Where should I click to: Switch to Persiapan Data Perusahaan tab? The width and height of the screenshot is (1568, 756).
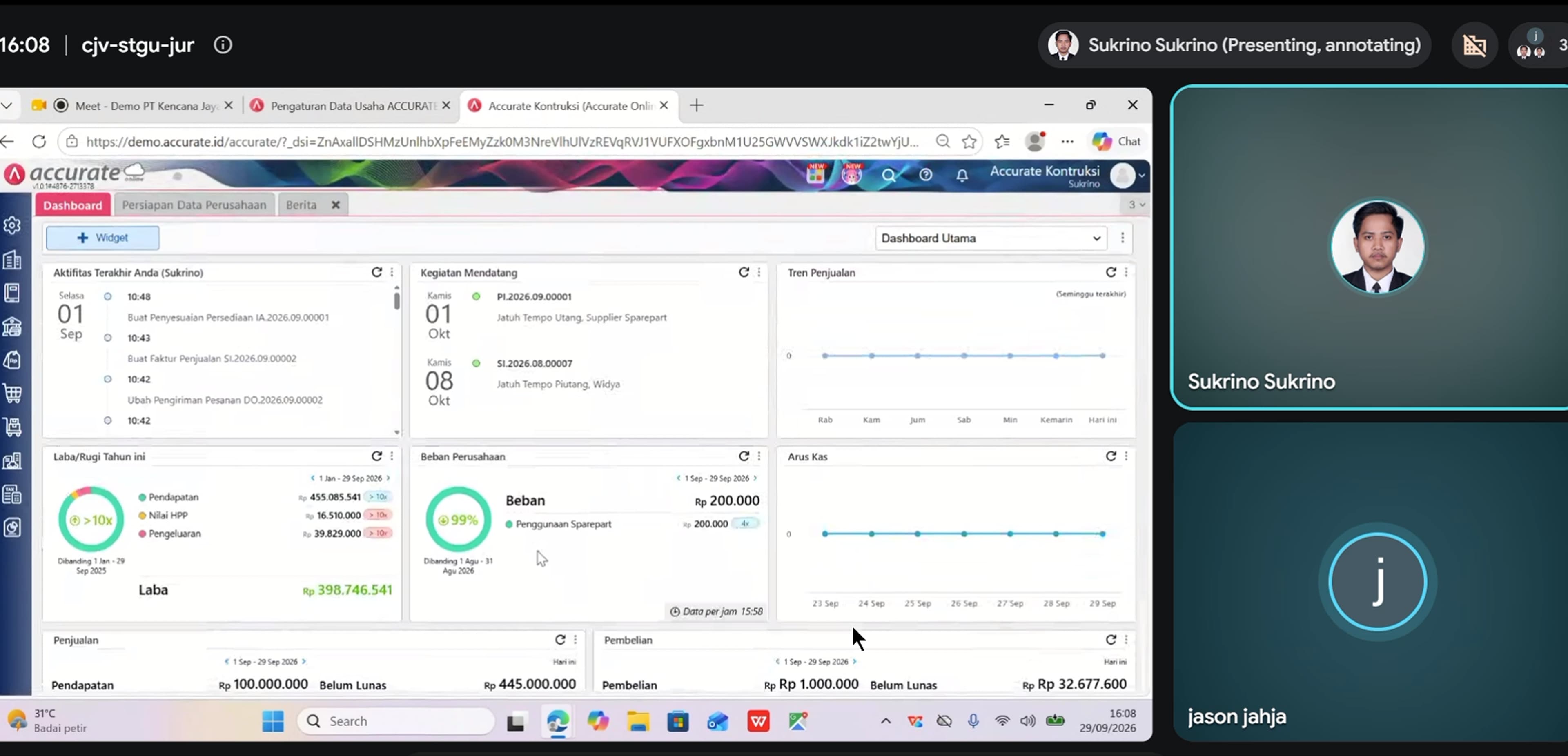194,205
